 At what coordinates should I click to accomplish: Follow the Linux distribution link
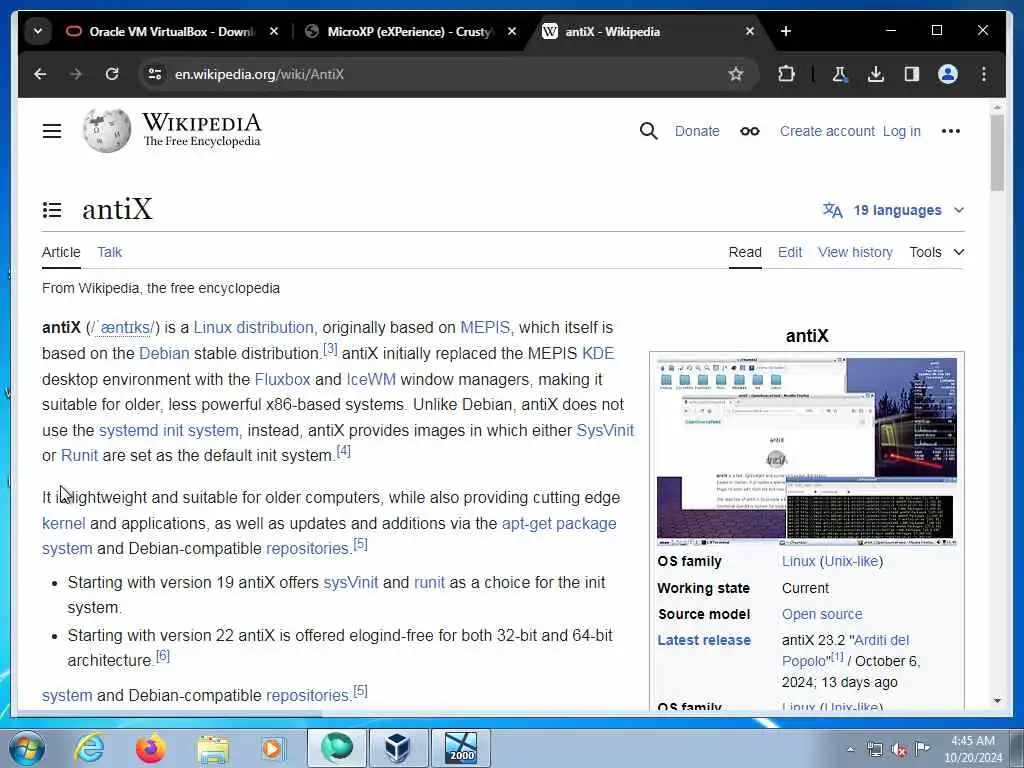tap(254, 327)
